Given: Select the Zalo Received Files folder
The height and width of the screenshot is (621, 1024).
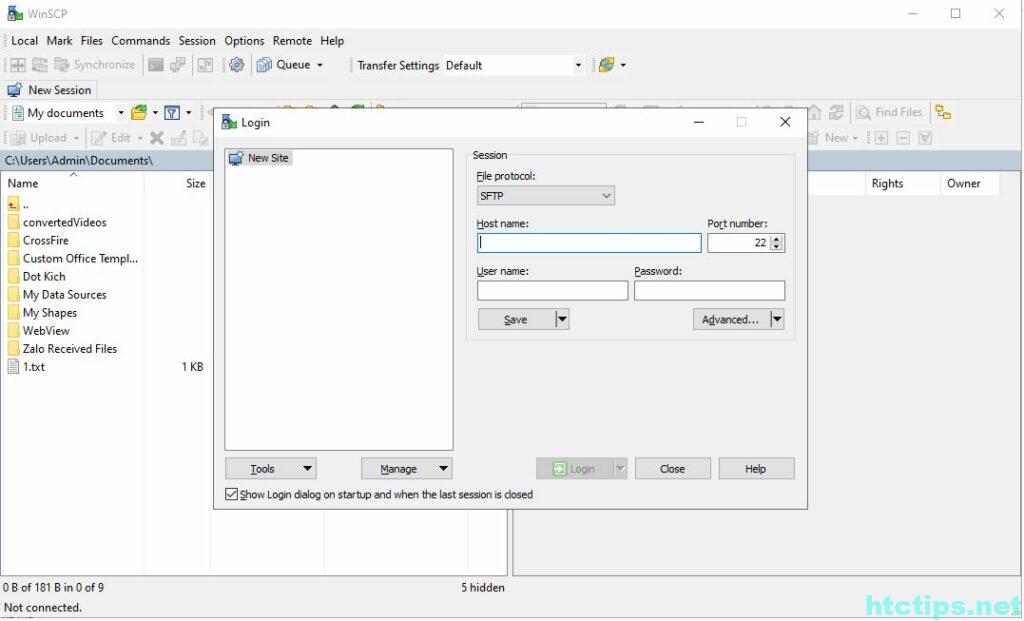Looking at the screenshot, I should click(69, 349).
